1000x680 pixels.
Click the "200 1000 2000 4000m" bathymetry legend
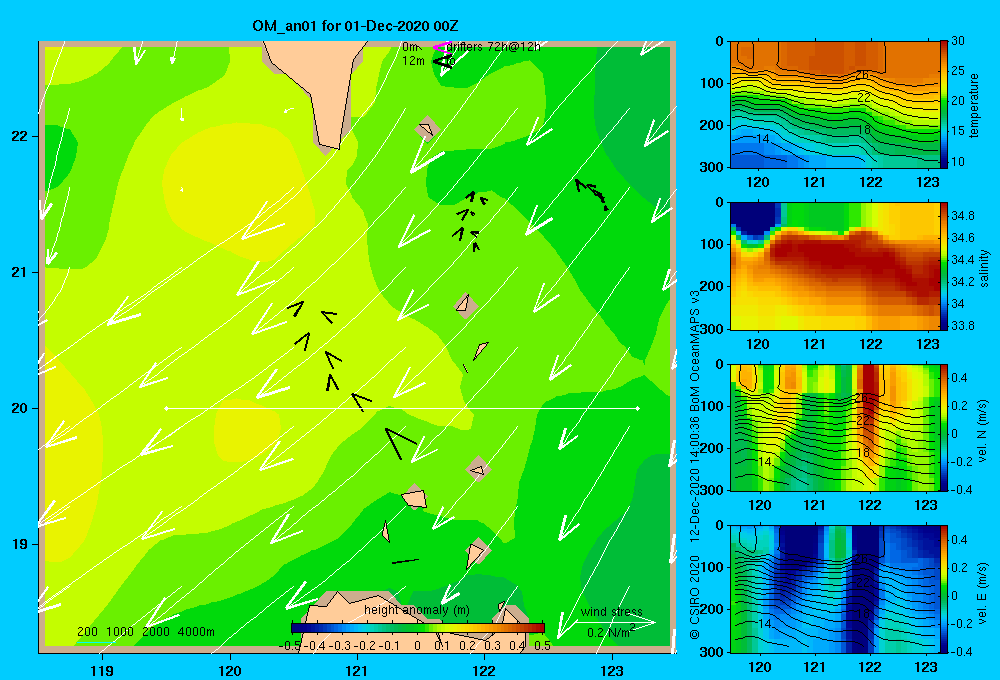[x=145, y=632]
